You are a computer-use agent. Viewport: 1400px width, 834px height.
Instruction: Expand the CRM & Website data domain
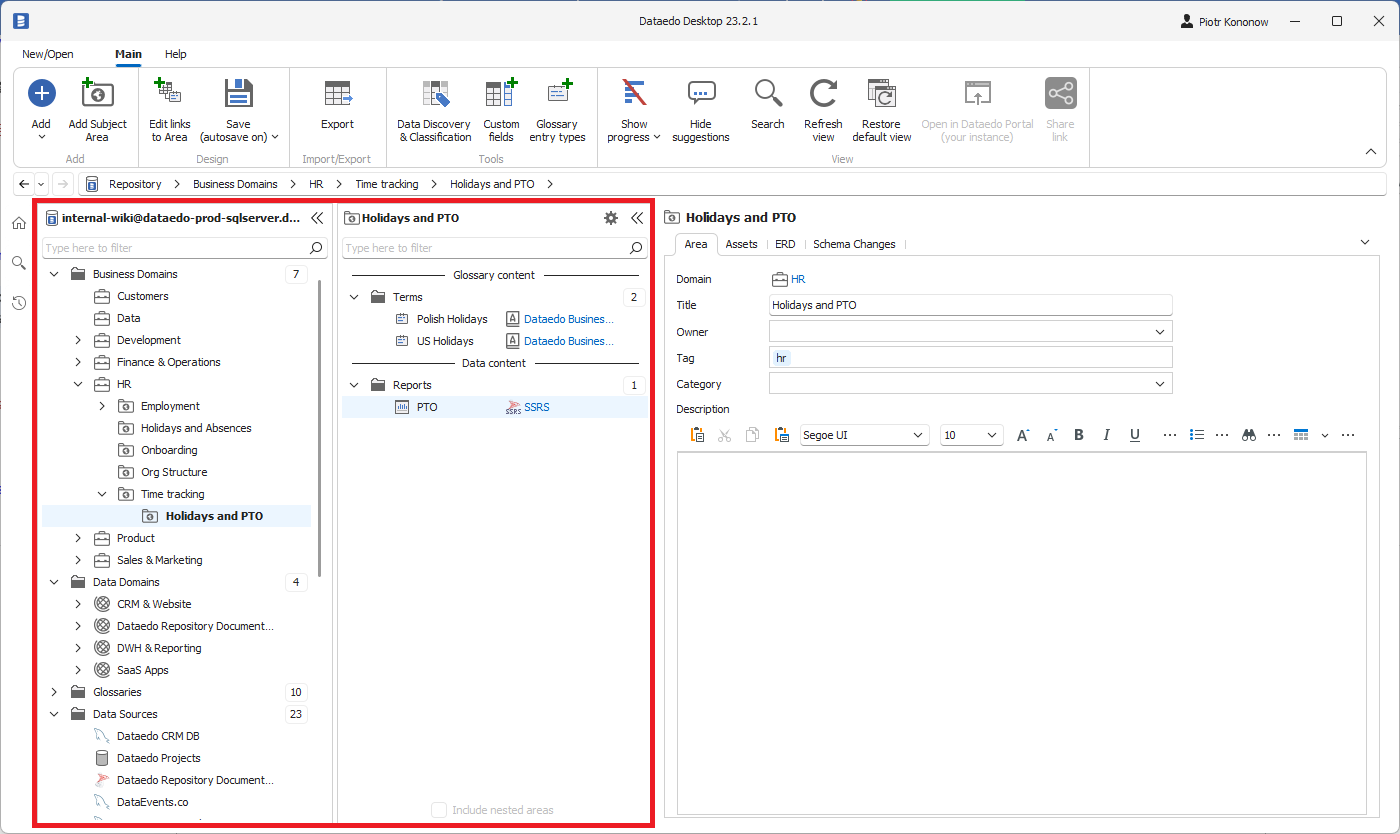tap(78, 604)
